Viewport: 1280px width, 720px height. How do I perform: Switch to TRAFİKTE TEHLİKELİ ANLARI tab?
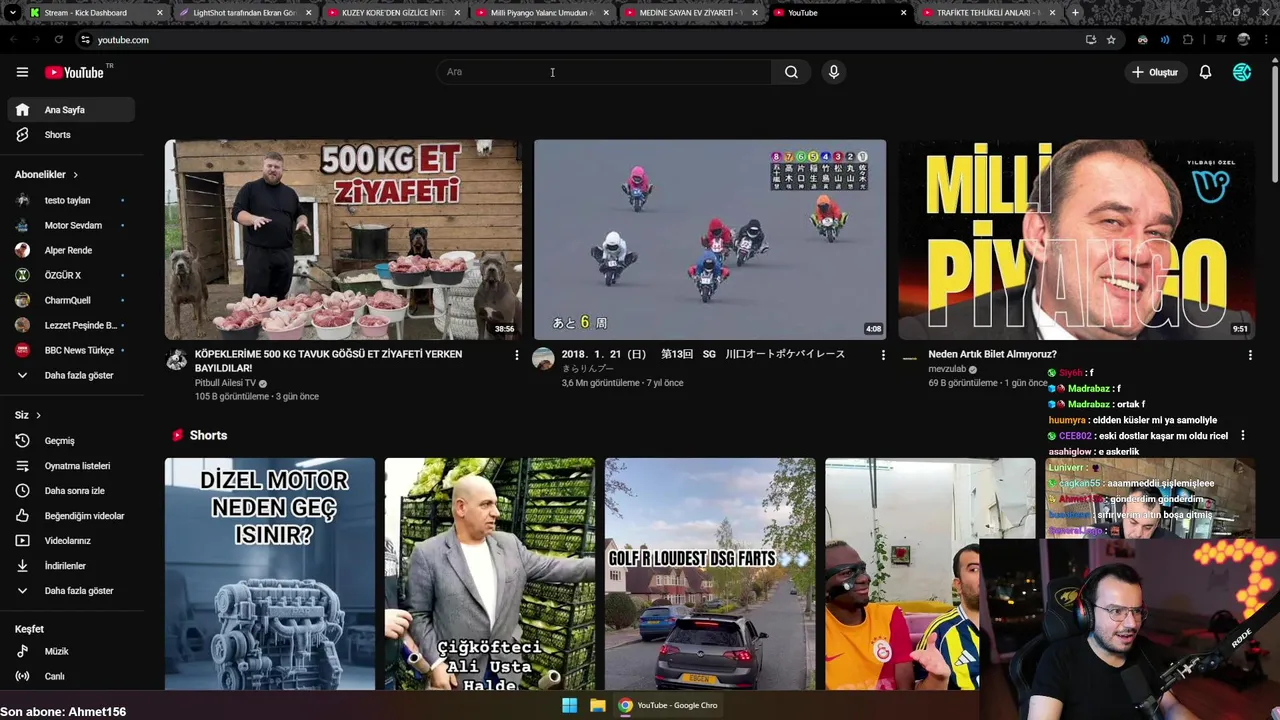tap(988, 13)
